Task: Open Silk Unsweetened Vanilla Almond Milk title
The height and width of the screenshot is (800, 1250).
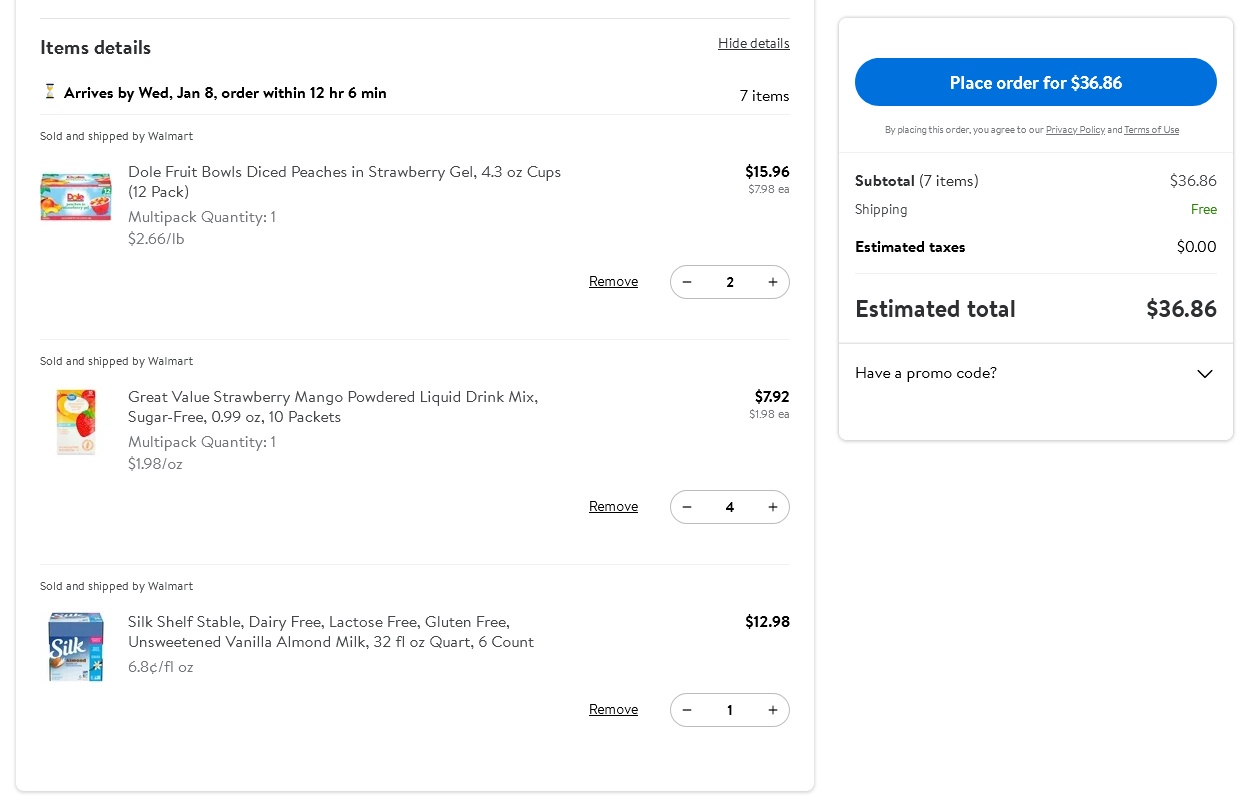Action: pos(331,632)
